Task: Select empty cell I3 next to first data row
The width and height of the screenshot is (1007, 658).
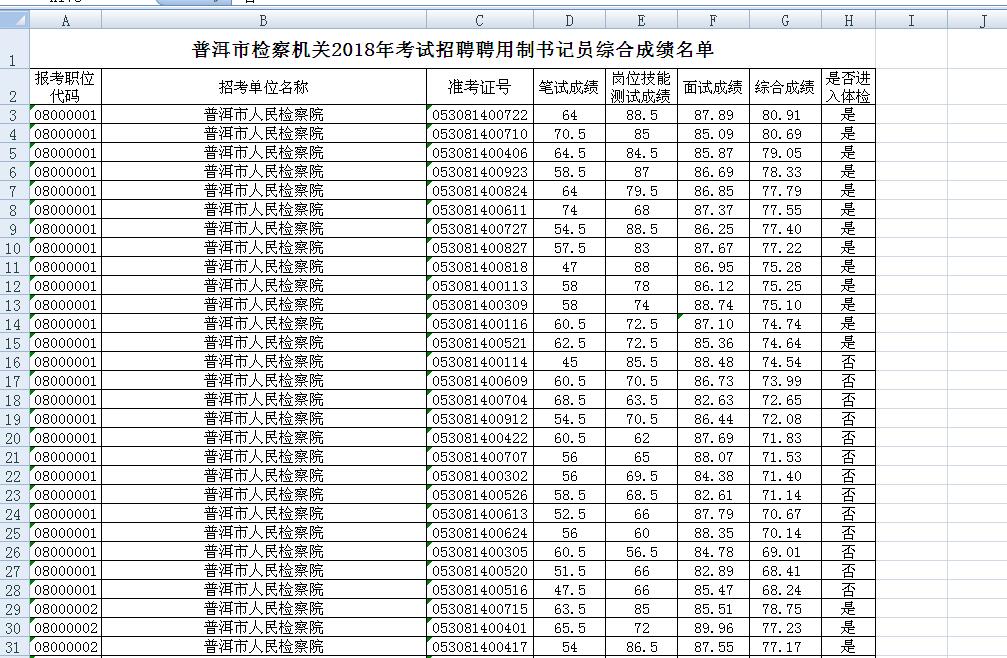Action: (x=911, y=115)
